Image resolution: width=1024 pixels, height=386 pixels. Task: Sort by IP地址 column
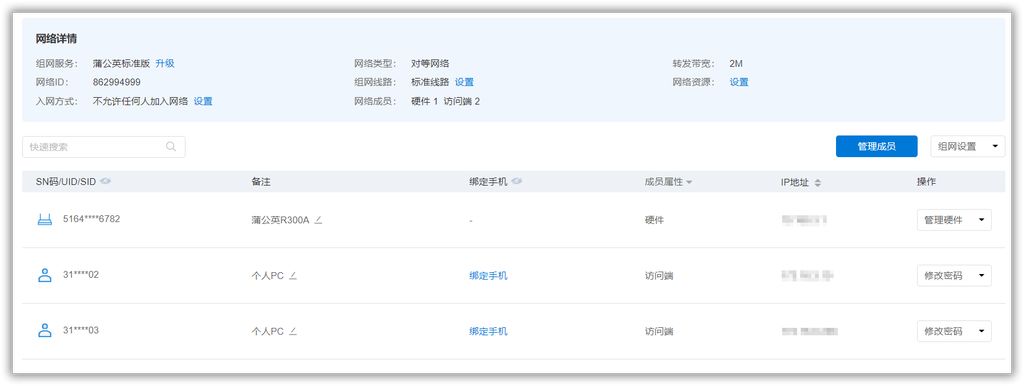click(818, 183)
